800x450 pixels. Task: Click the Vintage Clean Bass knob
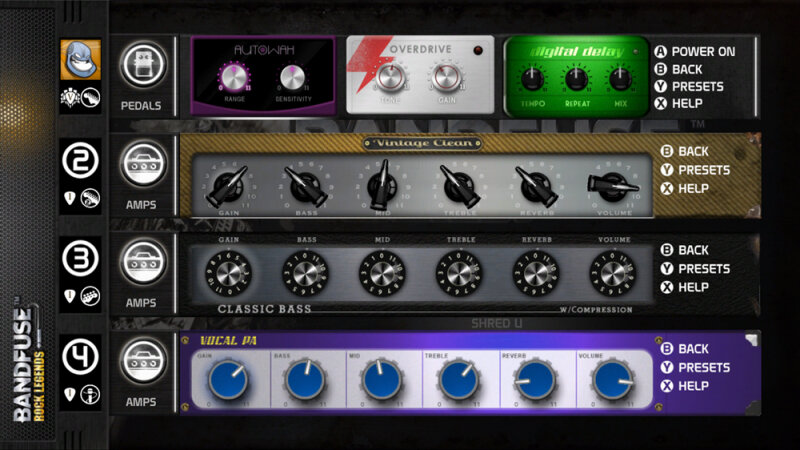(306, 186)
